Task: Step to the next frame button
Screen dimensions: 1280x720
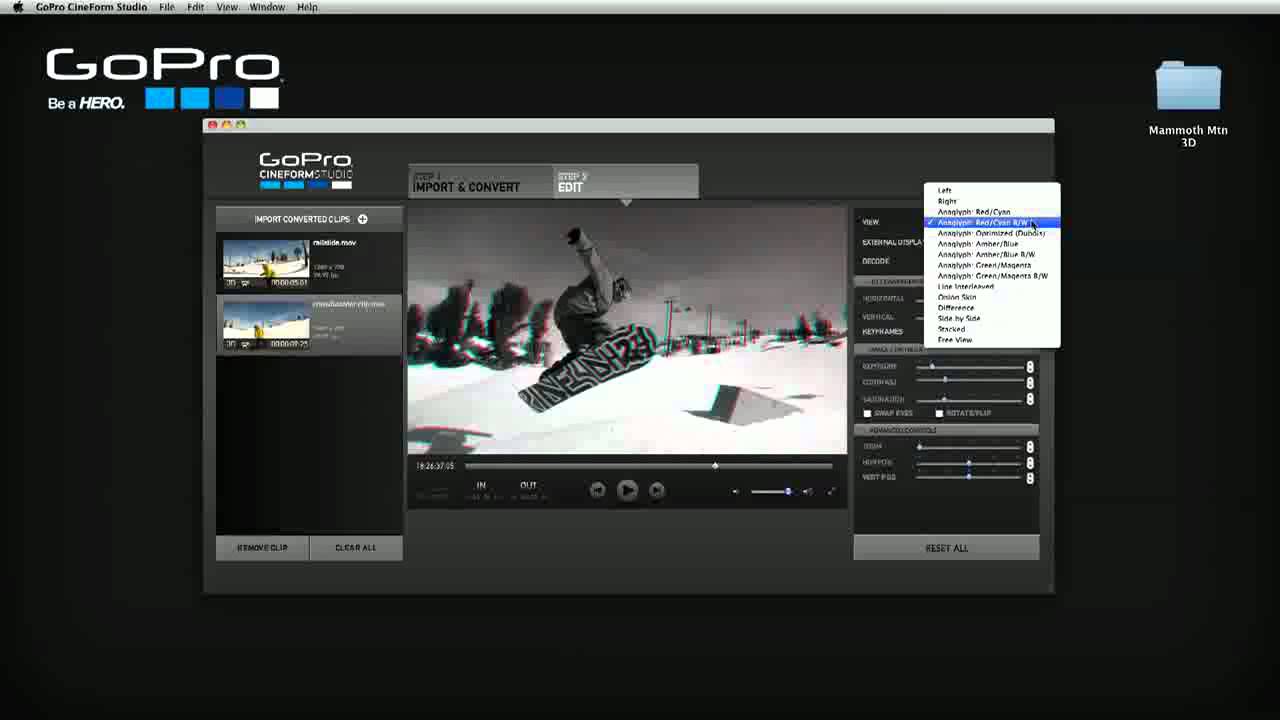Action: [x=657, y=490]
